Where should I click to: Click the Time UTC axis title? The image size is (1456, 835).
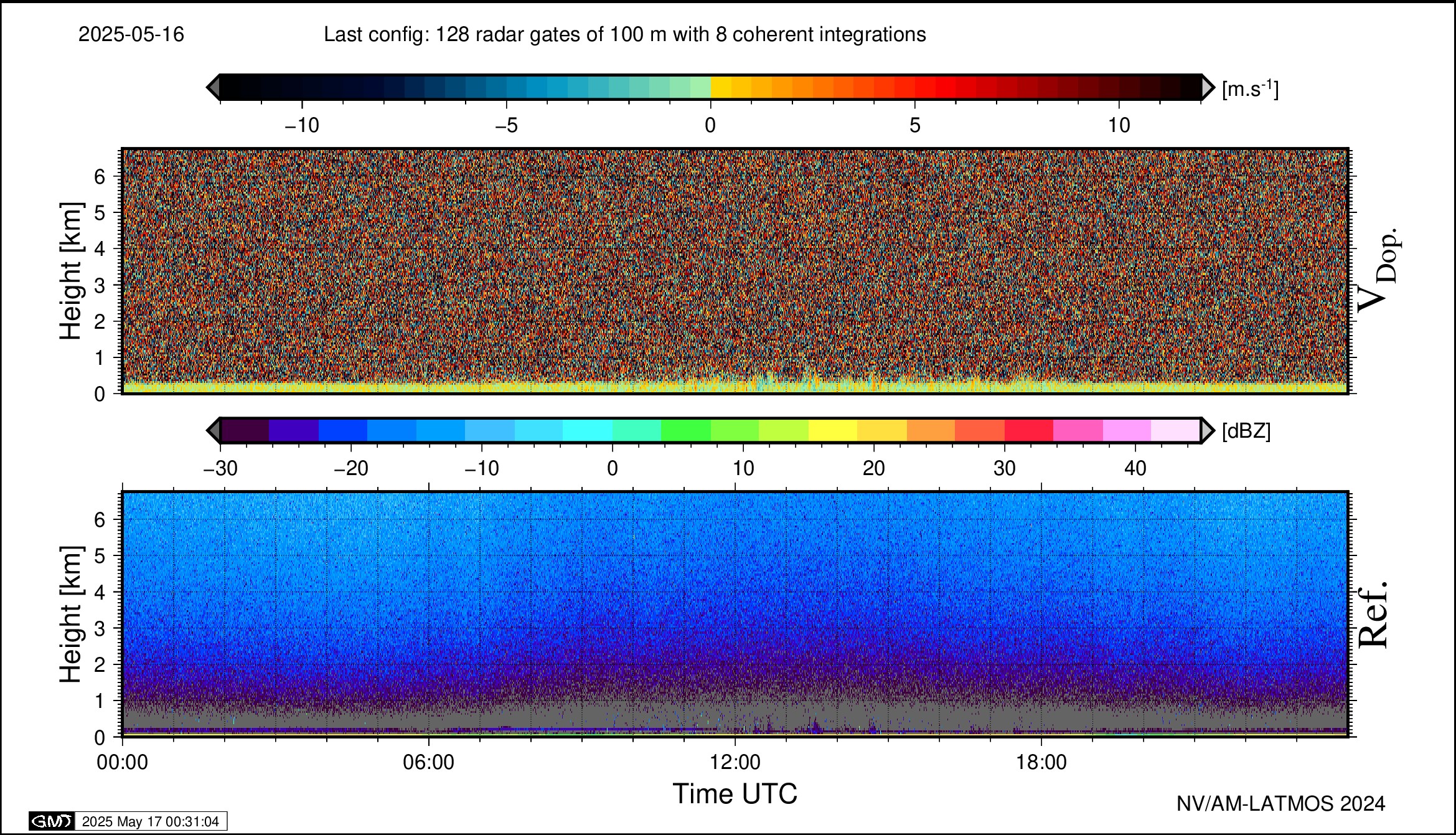pyautogui.click(x=735, y=795)
